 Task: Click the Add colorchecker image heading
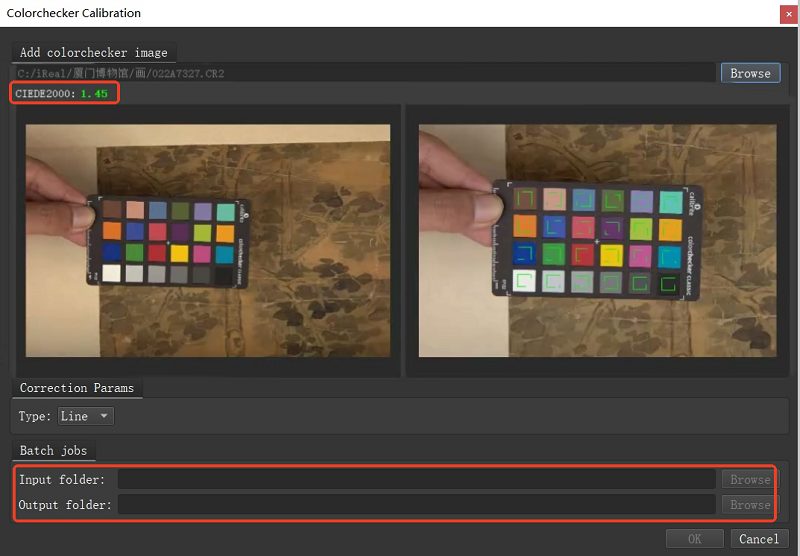[x=94, y=53]
